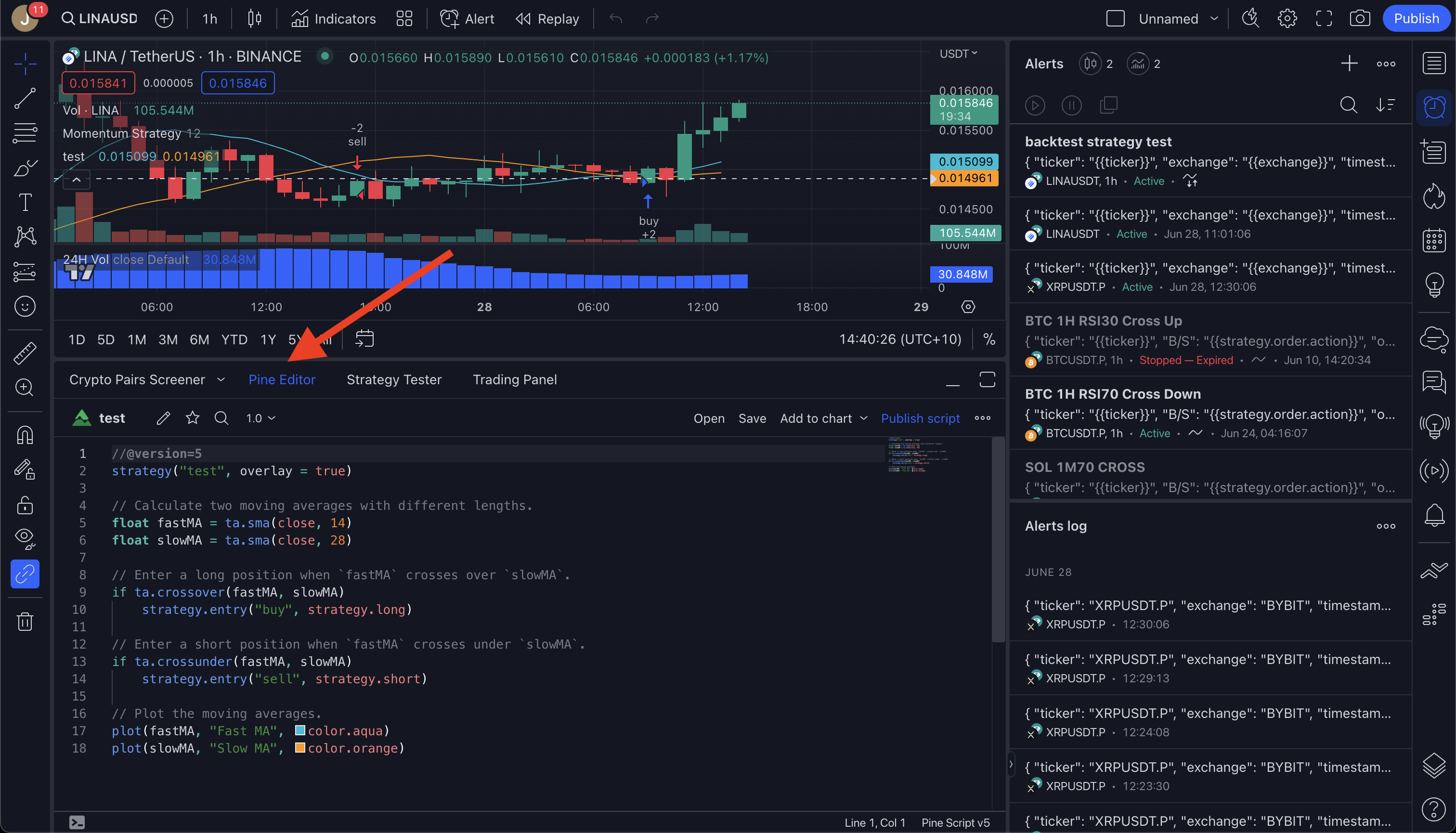Click the undo arrow
1456x833 pixels.
616,18
